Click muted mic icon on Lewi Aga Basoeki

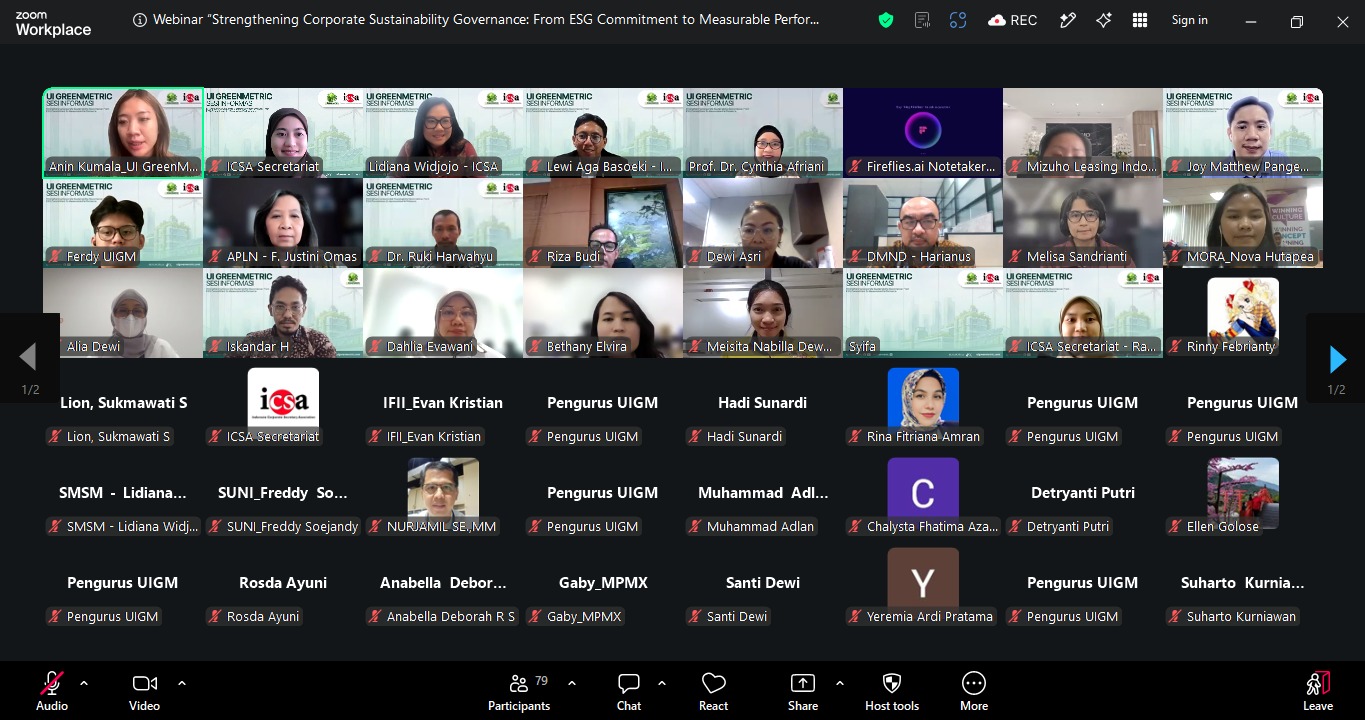click(x=534, y=167)
